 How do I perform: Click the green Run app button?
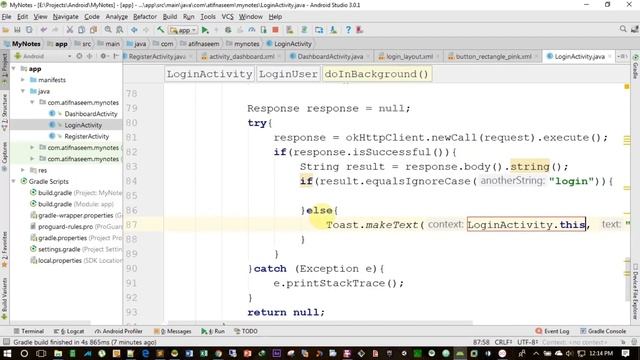pos(205,30)
